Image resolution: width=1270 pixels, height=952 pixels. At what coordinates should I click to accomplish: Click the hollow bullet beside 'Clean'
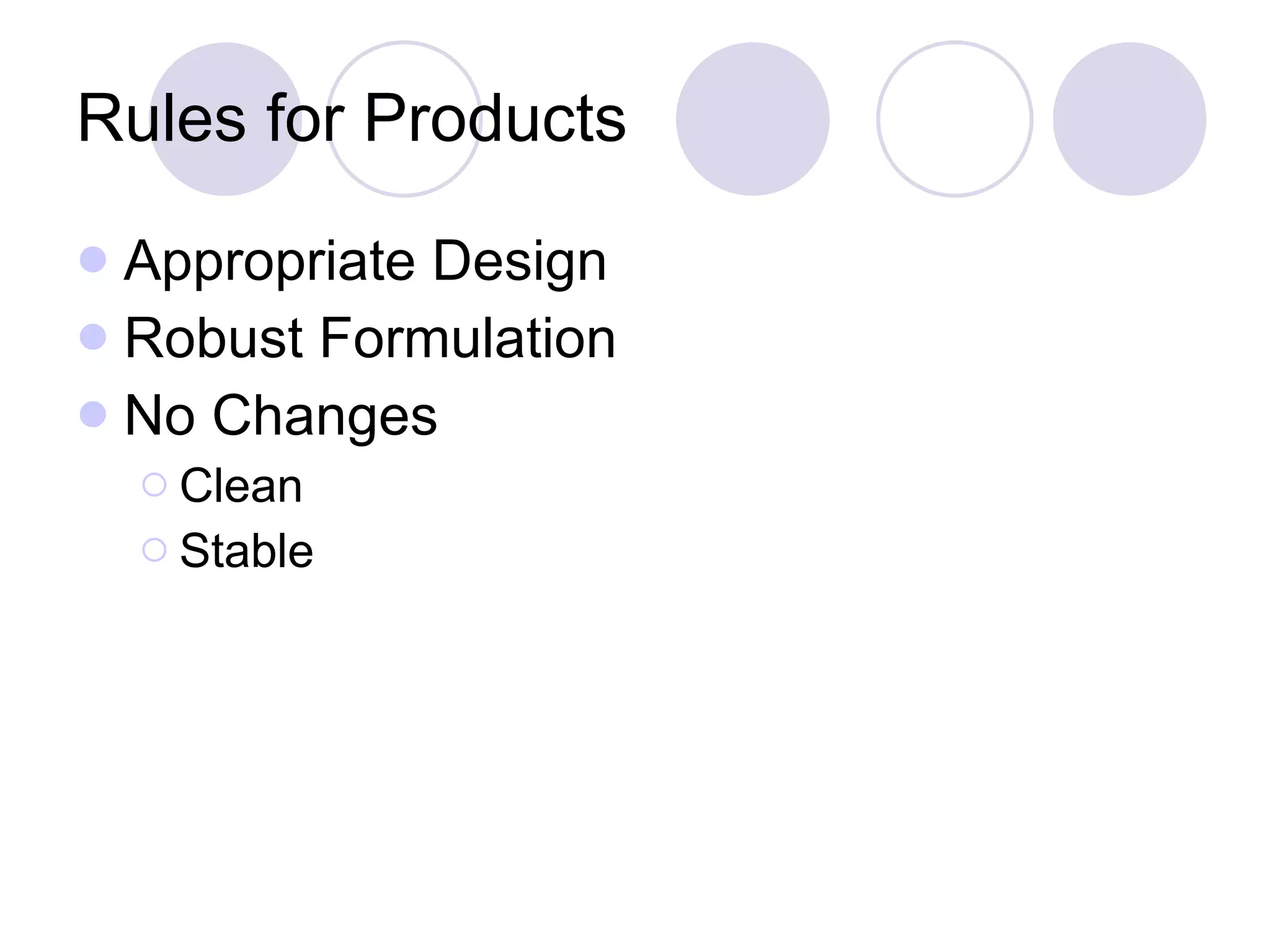pyautogui.click(x=154, y=485)
